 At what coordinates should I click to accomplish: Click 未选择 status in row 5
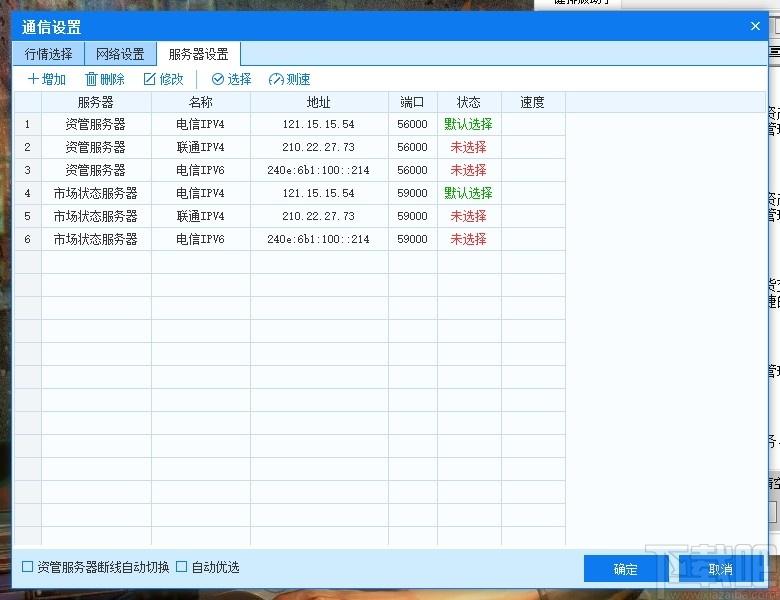tap(468, 216)
